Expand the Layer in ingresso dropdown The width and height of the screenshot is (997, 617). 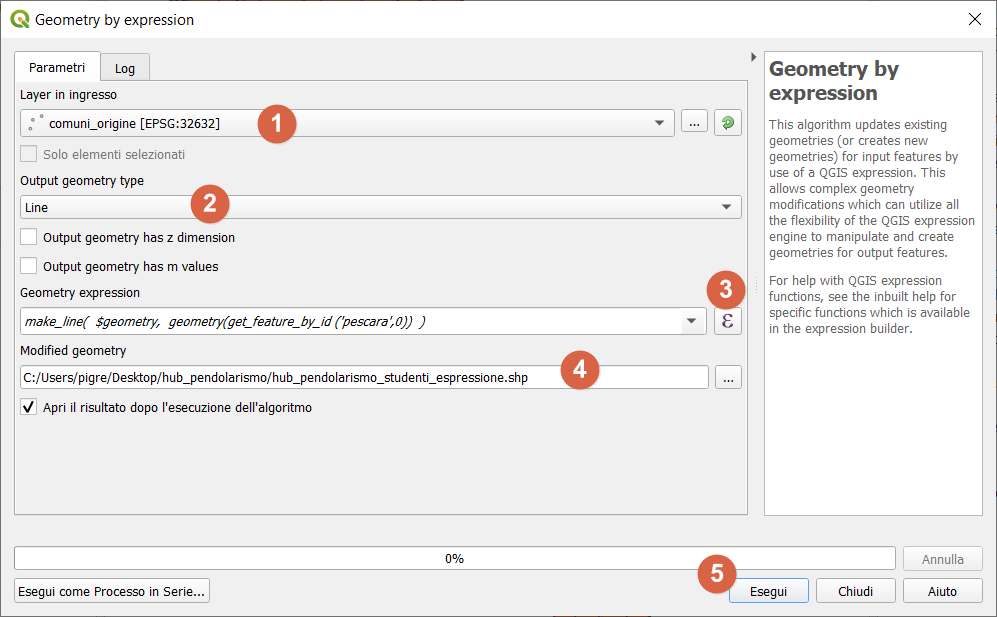(658, 123)
